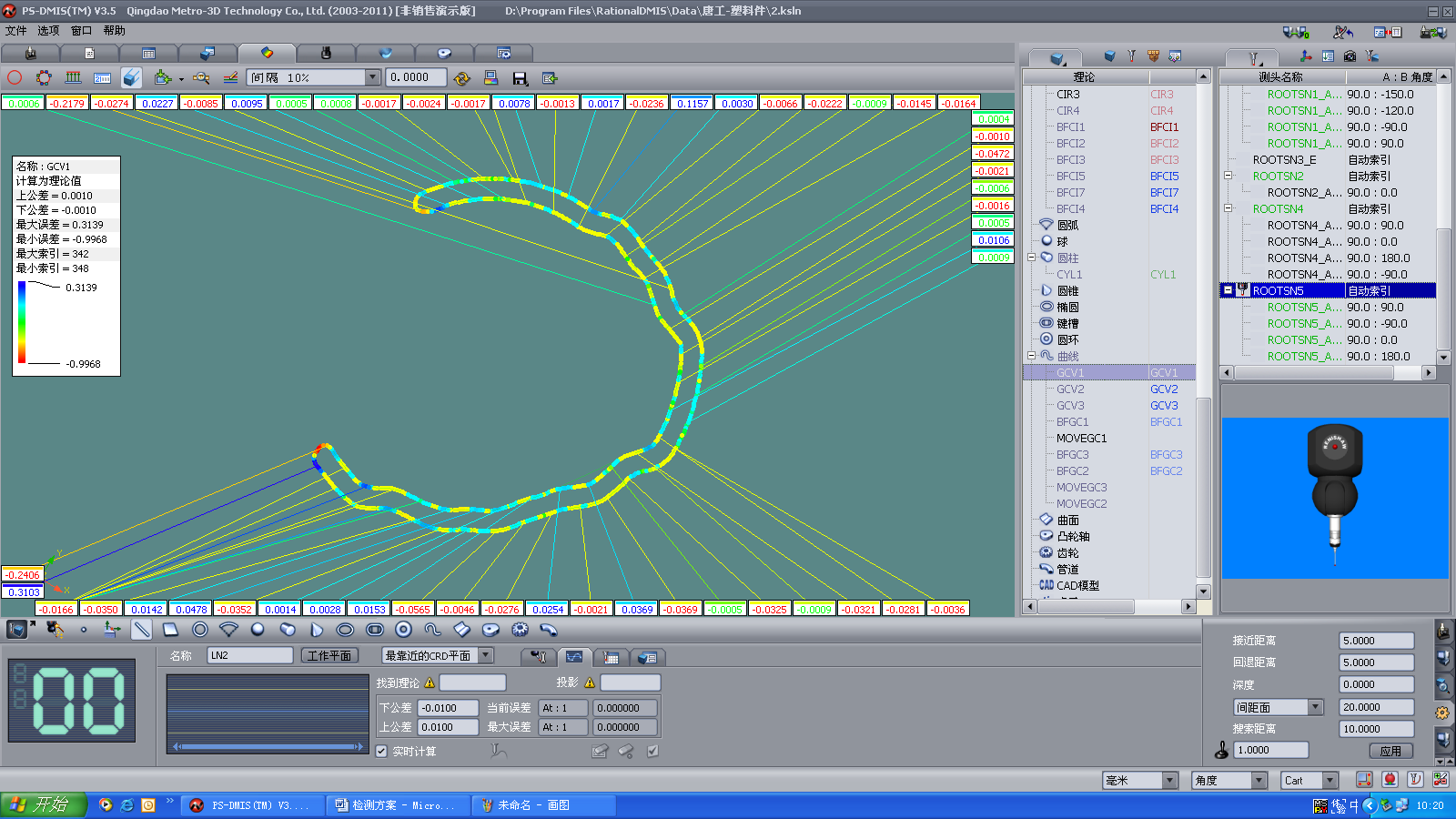Click the camera icon above probe list

pos(1350,56)
